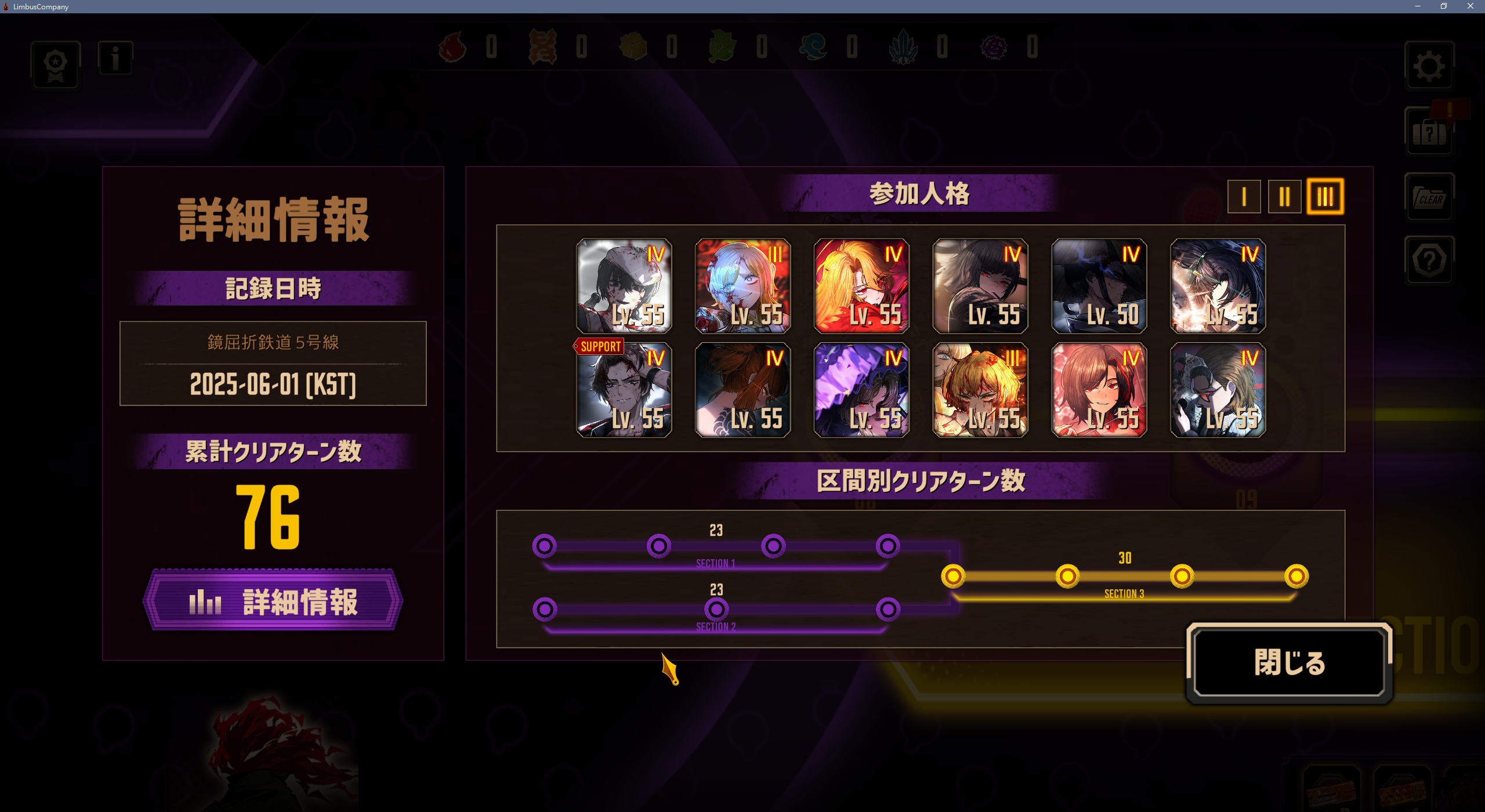
Task: Select the SUPPORT identity portrait
Action: tap(624, 390)
